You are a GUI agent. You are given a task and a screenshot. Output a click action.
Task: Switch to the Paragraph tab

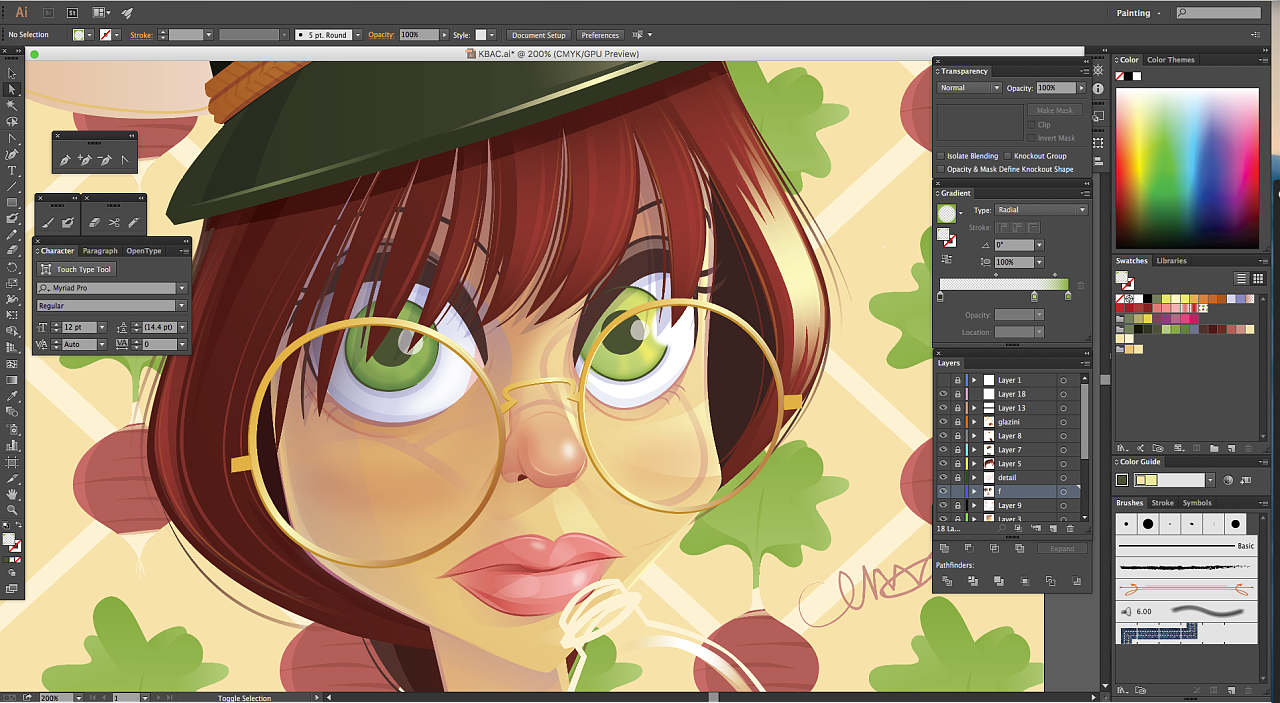(x=100, y=251)
